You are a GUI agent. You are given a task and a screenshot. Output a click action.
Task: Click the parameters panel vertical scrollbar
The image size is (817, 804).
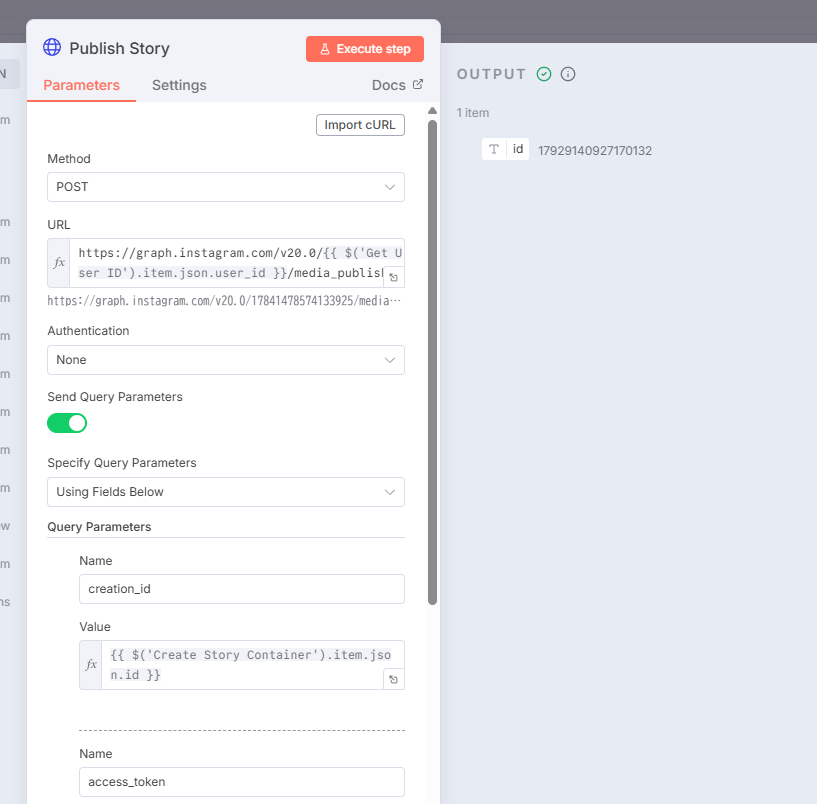click(432, 360)
